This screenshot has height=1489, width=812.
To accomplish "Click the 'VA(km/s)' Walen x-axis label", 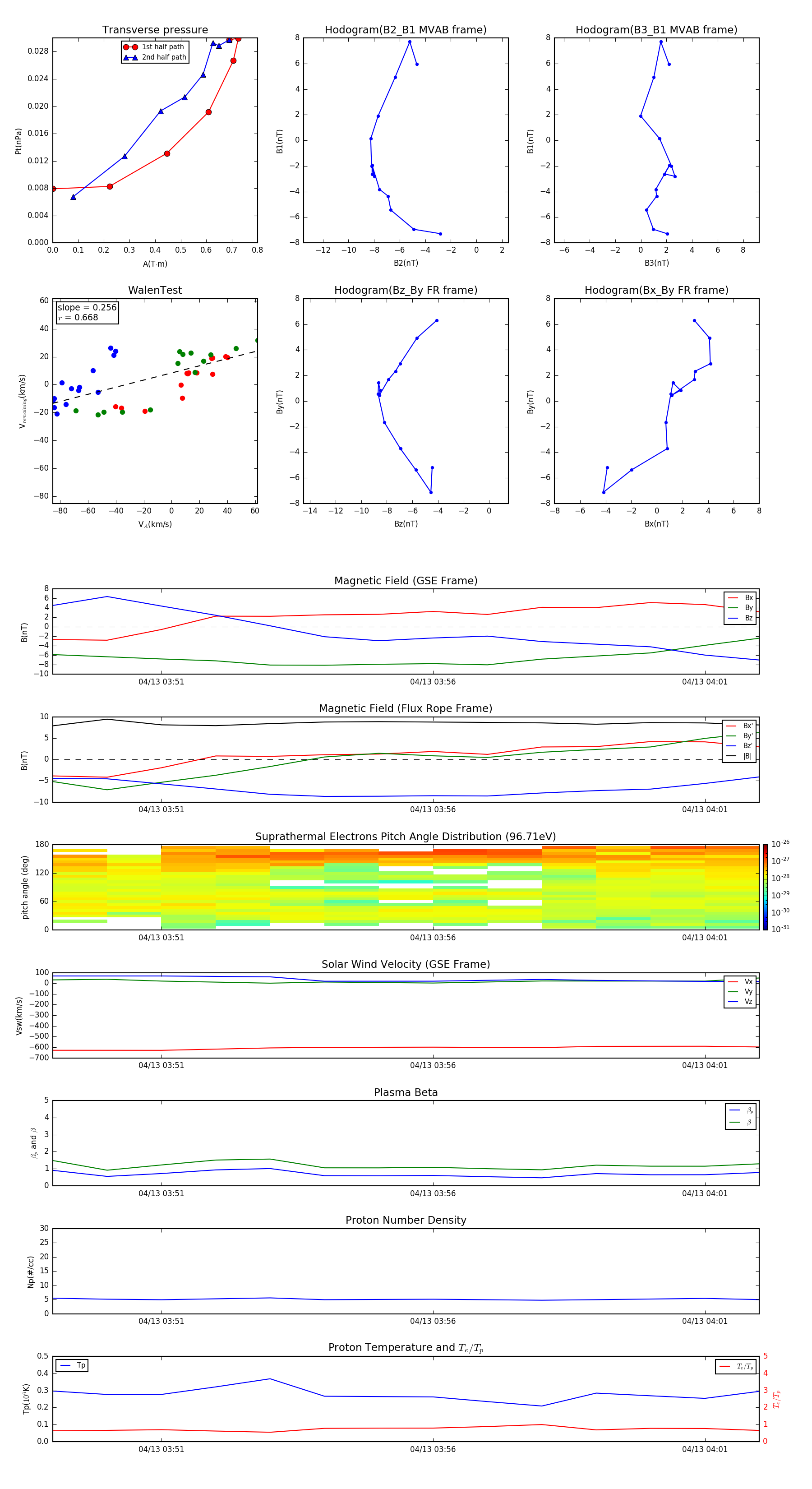I will click(155, 525).
